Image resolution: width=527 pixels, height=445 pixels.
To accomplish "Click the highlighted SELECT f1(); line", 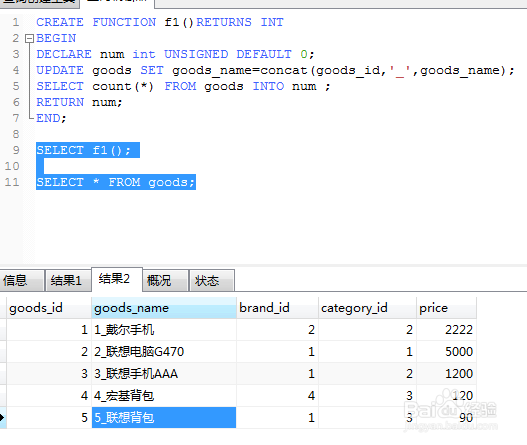I will tap(88, 150).
